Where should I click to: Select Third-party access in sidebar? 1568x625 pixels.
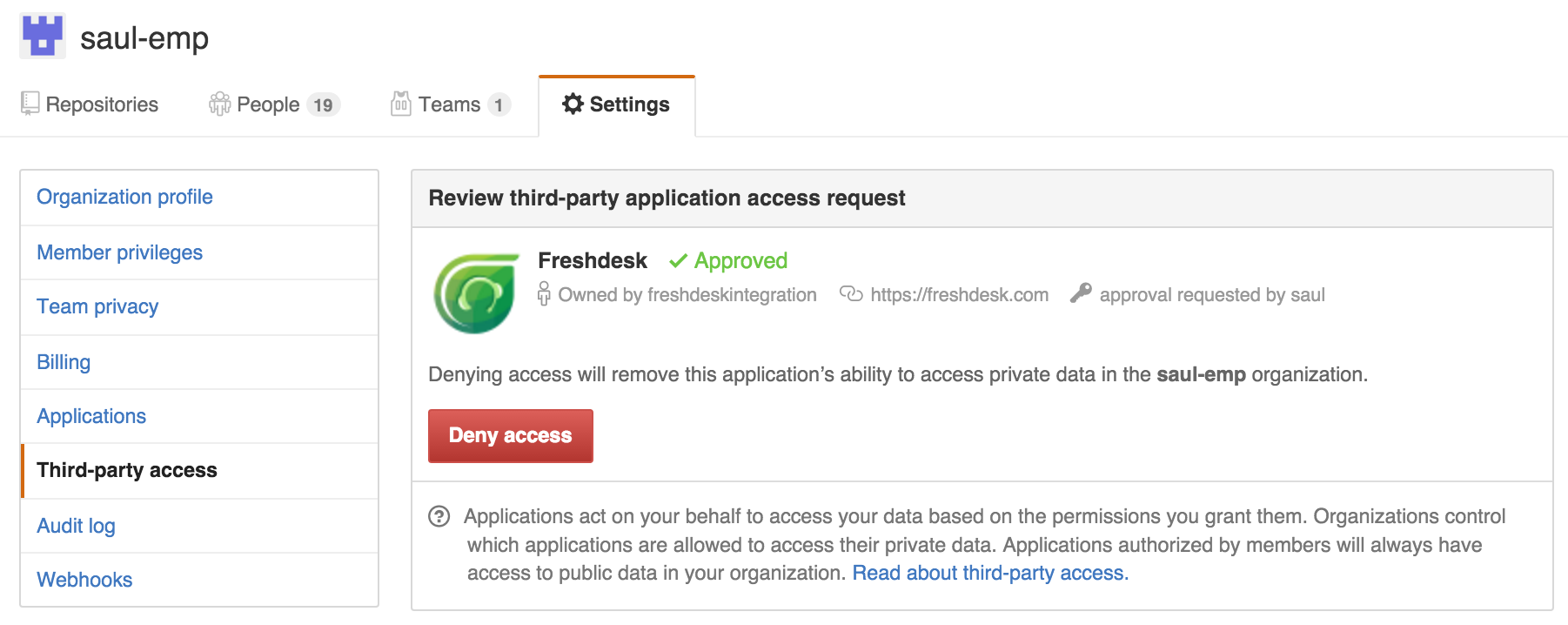[x=199, y=471]
